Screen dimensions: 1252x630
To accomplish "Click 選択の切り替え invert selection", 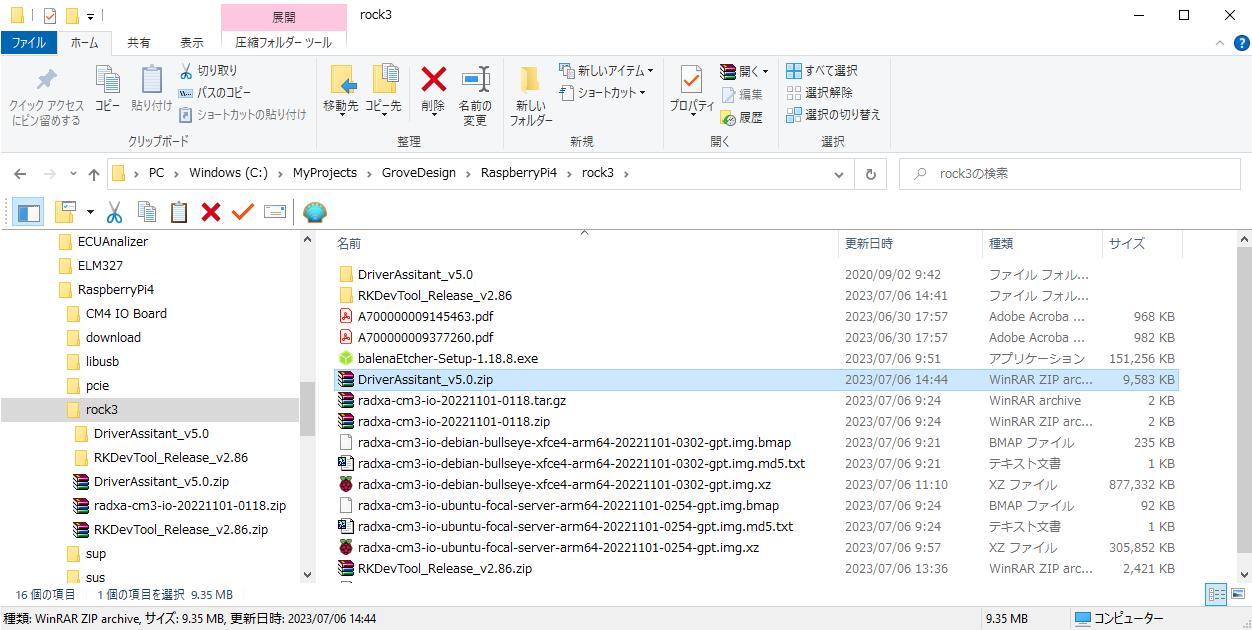I will tap(833, 115).
